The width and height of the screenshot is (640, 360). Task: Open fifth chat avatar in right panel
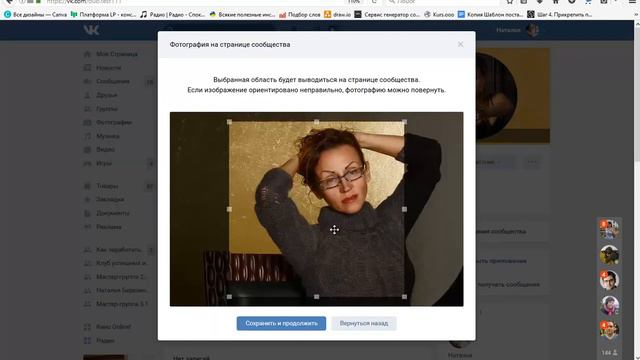click(609, 330)
